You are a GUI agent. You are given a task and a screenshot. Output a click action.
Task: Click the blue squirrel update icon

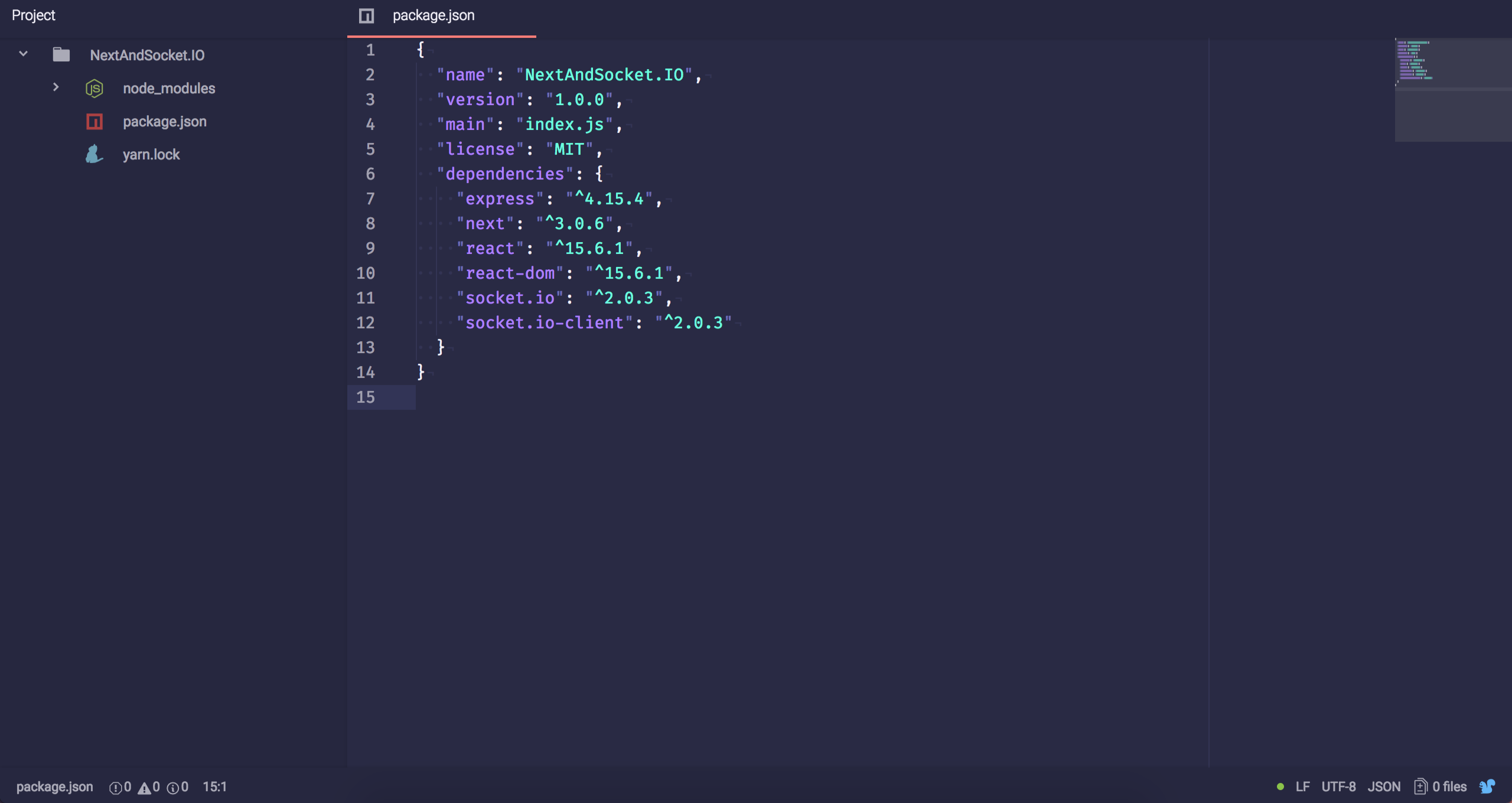point(1487,786)
